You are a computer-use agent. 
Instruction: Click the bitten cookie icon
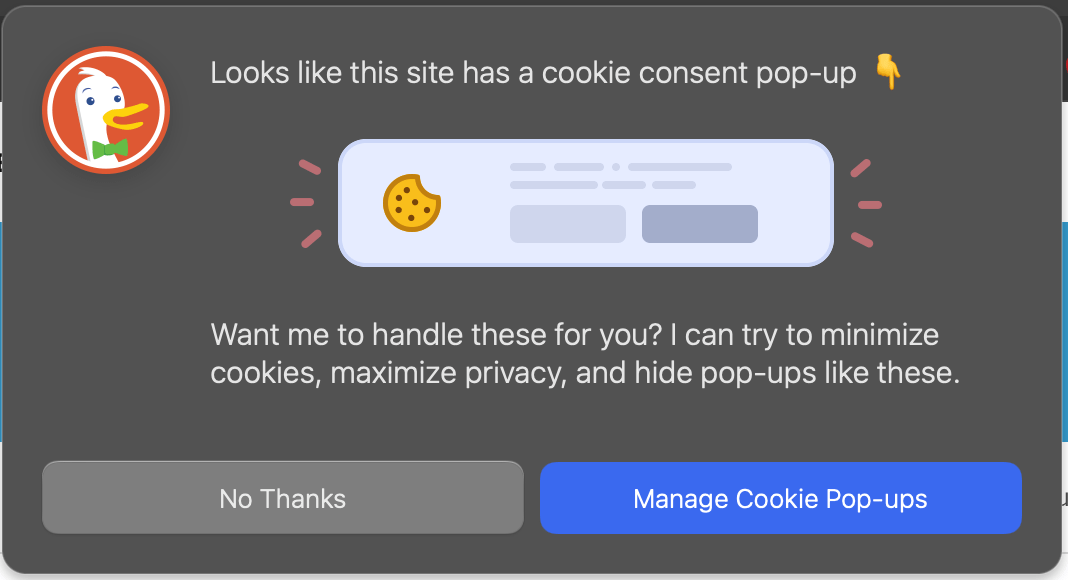[412, 203]
